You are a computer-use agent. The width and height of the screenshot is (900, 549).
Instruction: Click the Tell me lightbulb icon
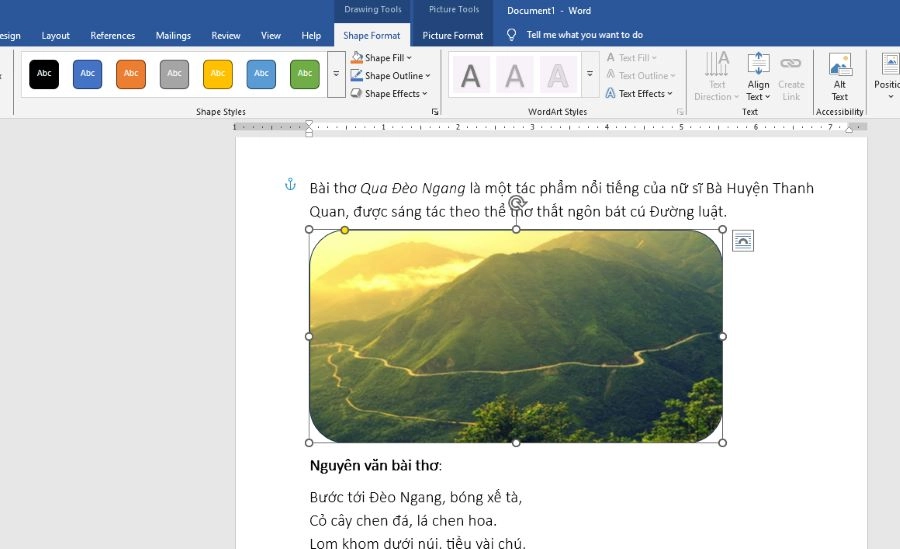[x=511, y=35]
